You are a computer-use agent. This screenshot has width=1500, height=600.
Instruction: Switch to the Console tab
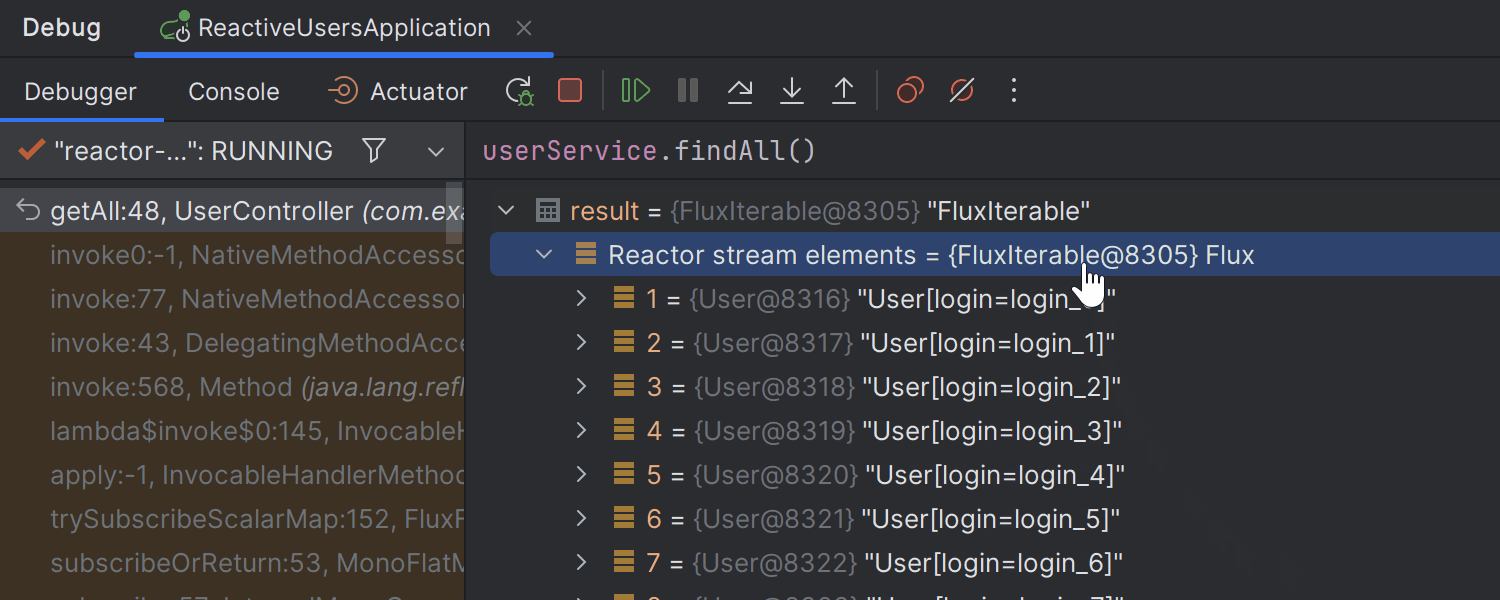click(234, 92)
